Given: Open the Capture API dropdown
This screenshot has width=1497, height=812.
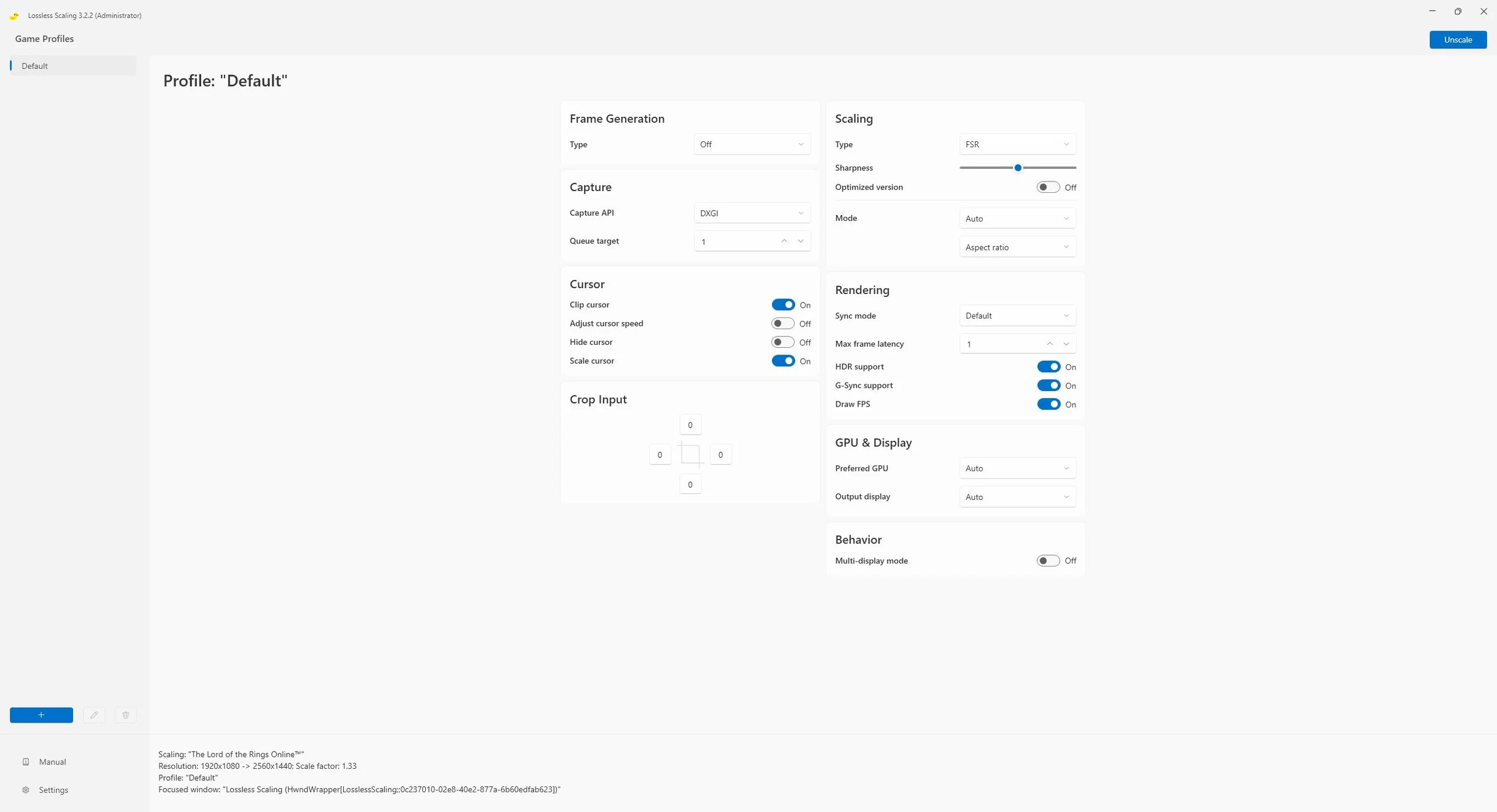Looking at the screenshot, I should pyautogui.click(x=751, y=213).
